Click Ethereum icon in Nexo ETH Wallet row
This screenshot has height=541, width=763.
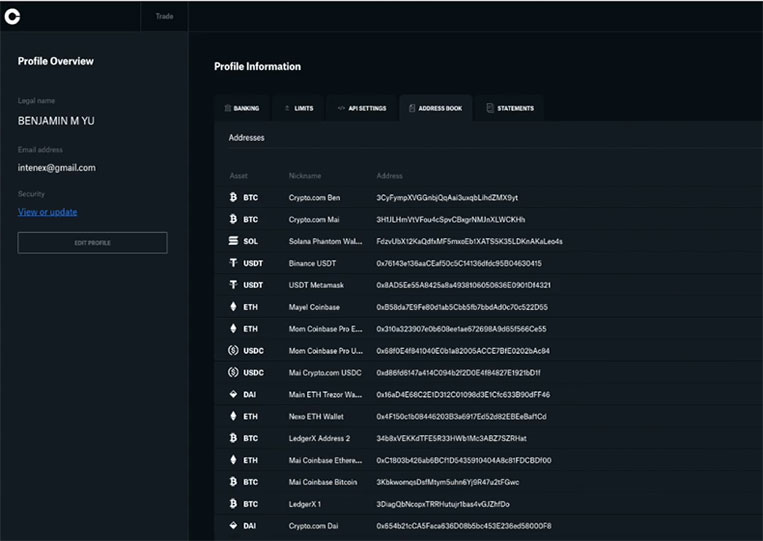[233, 416]
